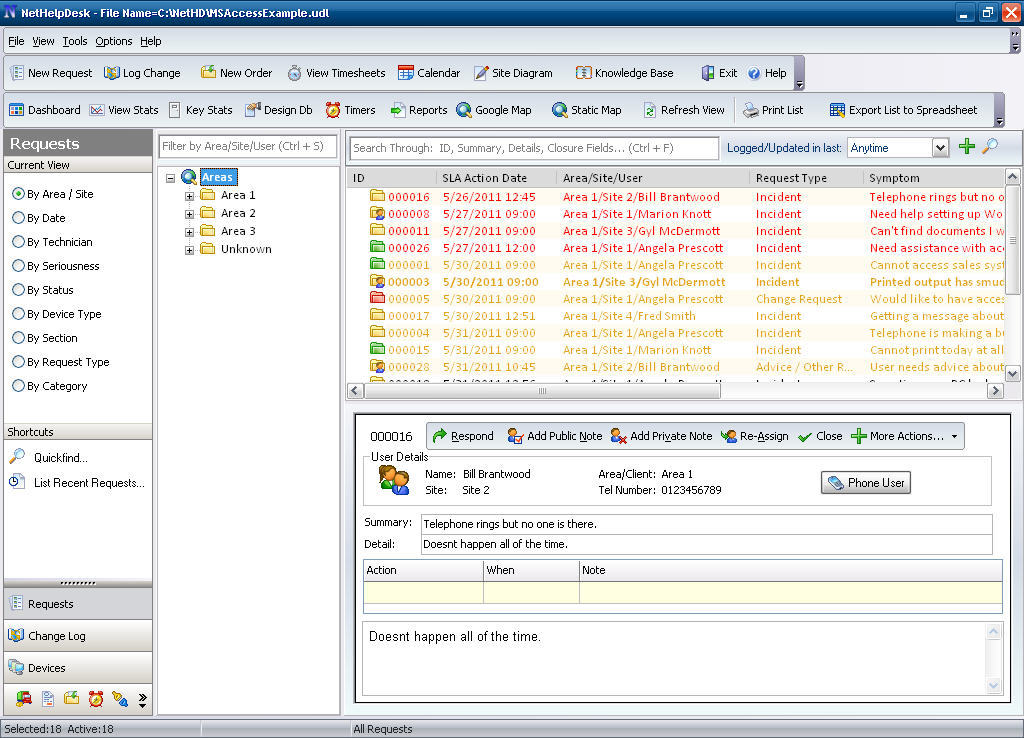Select the By Device Type view
Screen dimensions: 1024x738
(x=57, y=314)
